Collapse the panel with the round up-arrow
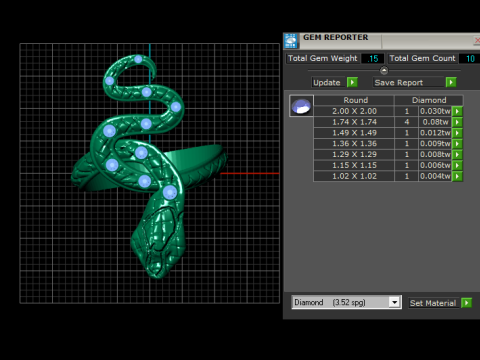The height and width of the screenshot is (360, 480). pos(384,70)
